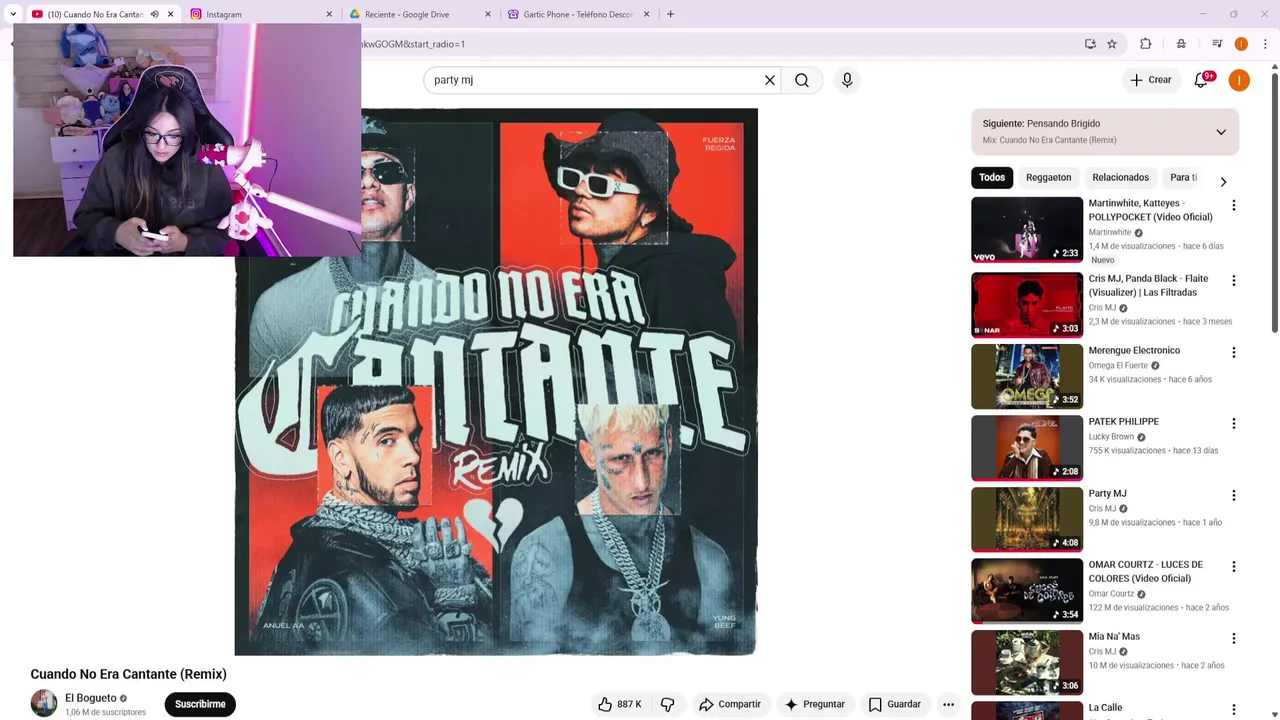
Task: Open the YouTube account avatar menu
Action: pyautogui.click(x=1239, y=80)
